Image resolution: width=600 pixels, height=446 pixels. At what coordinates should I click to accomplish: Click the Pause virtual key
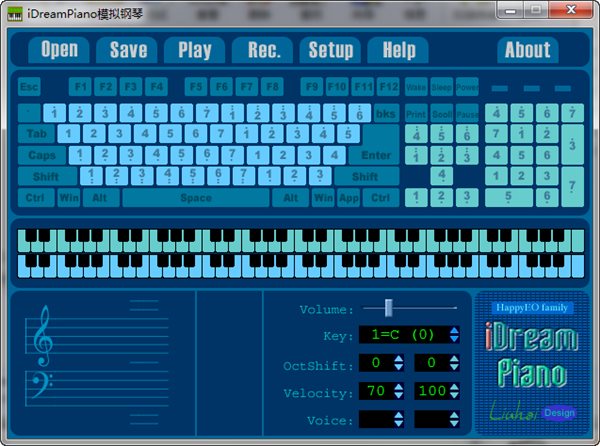pos(467,113)
